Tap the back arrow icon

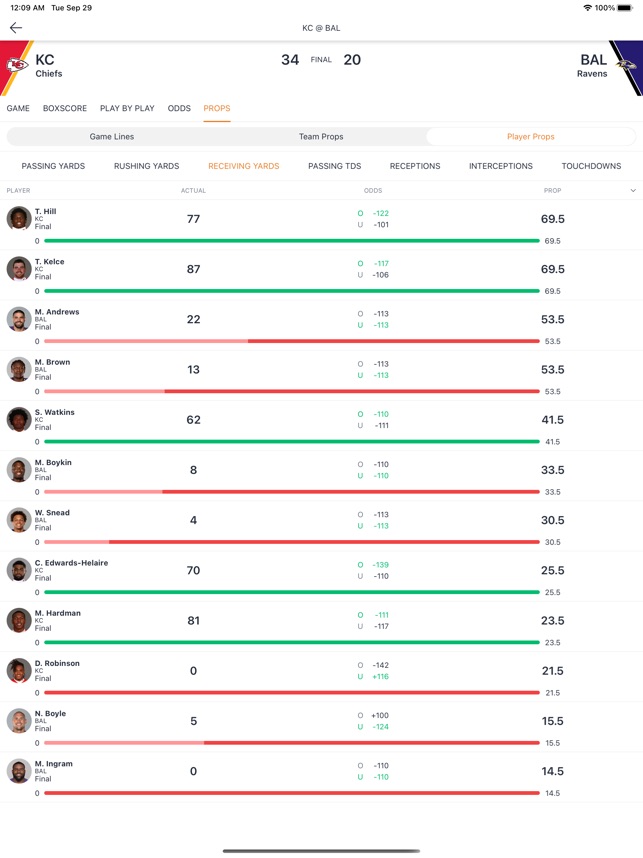16,28
